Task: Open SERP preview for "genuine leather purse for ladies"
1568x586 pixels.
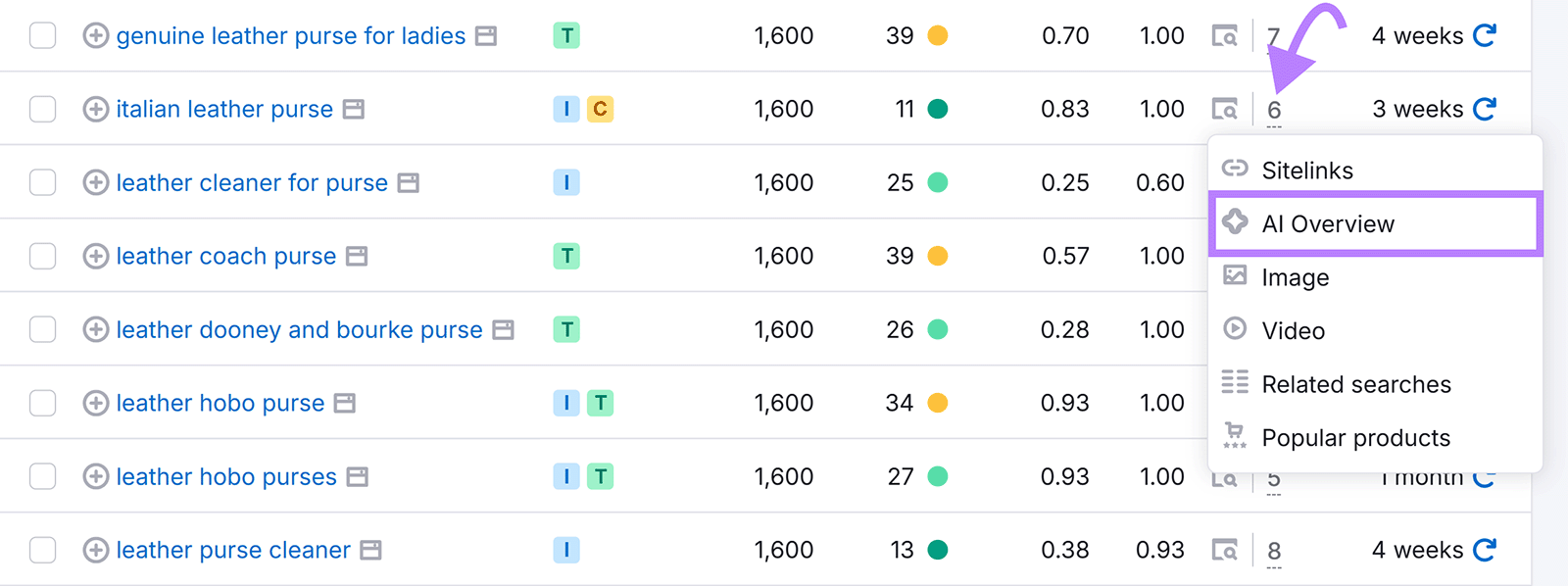Action: point(1225,35)
